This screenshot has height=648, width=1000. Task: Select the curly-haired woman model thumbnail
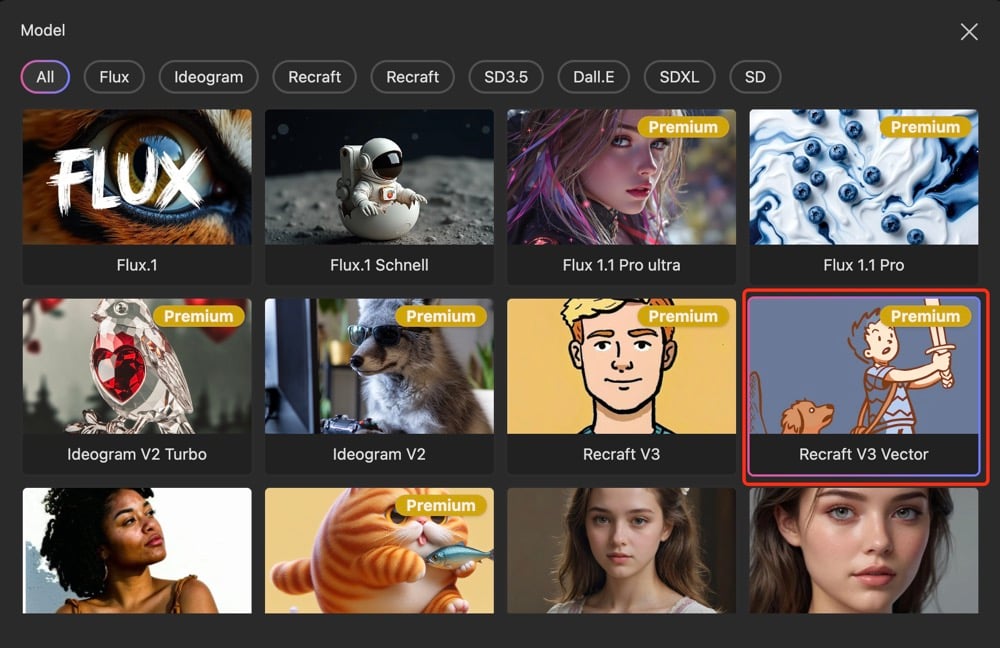(137, 551)
